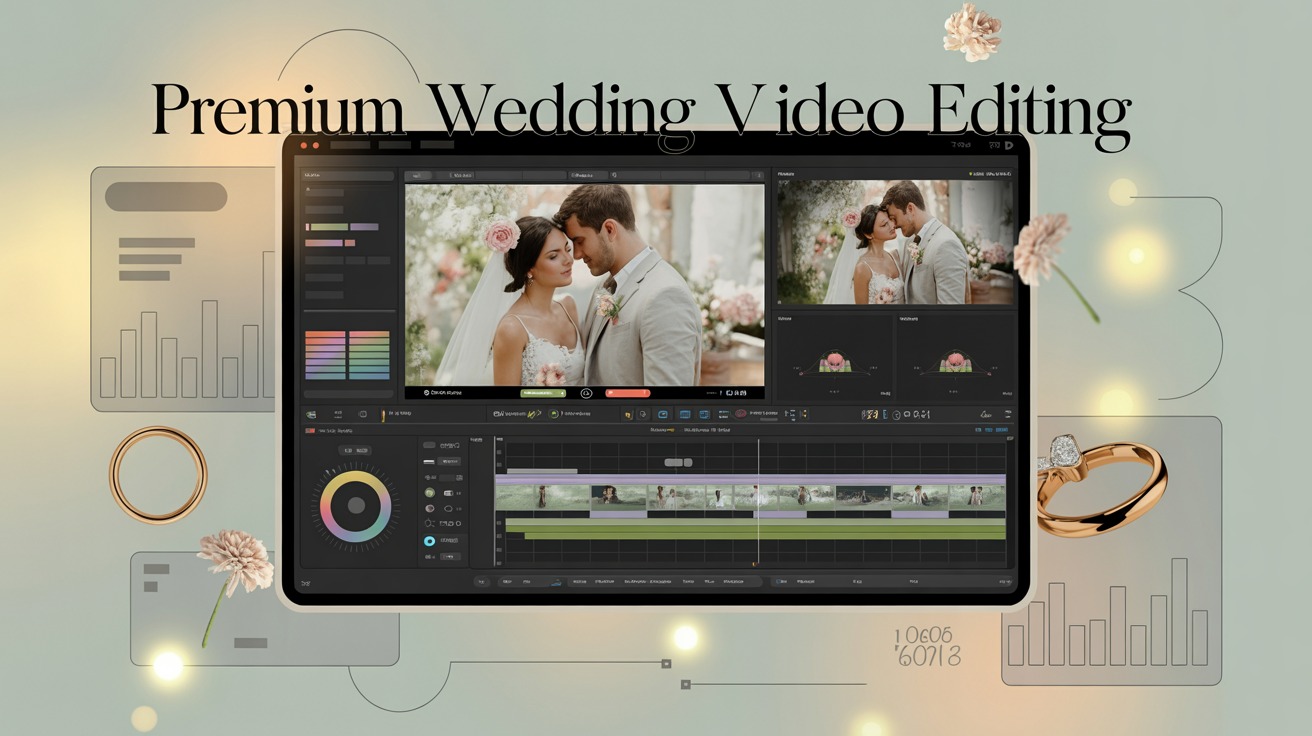Click the red oval icon in the middle toolbar

pos(741,413)
